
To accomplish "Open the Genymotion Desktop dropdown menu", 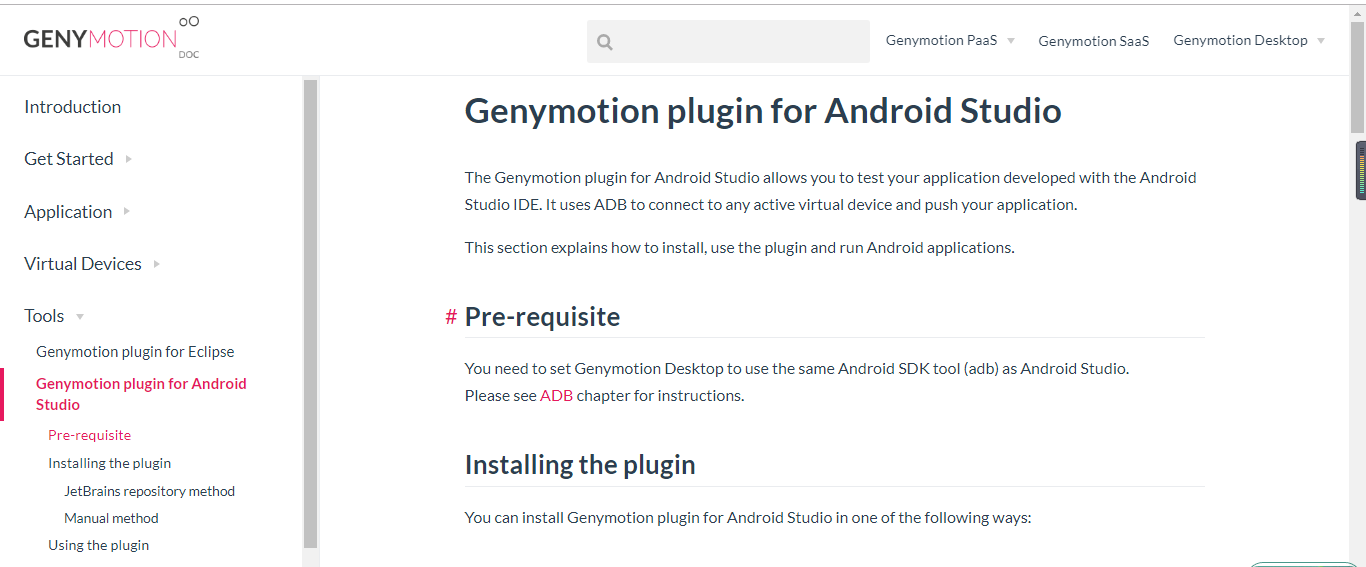I will [1249, 41].
